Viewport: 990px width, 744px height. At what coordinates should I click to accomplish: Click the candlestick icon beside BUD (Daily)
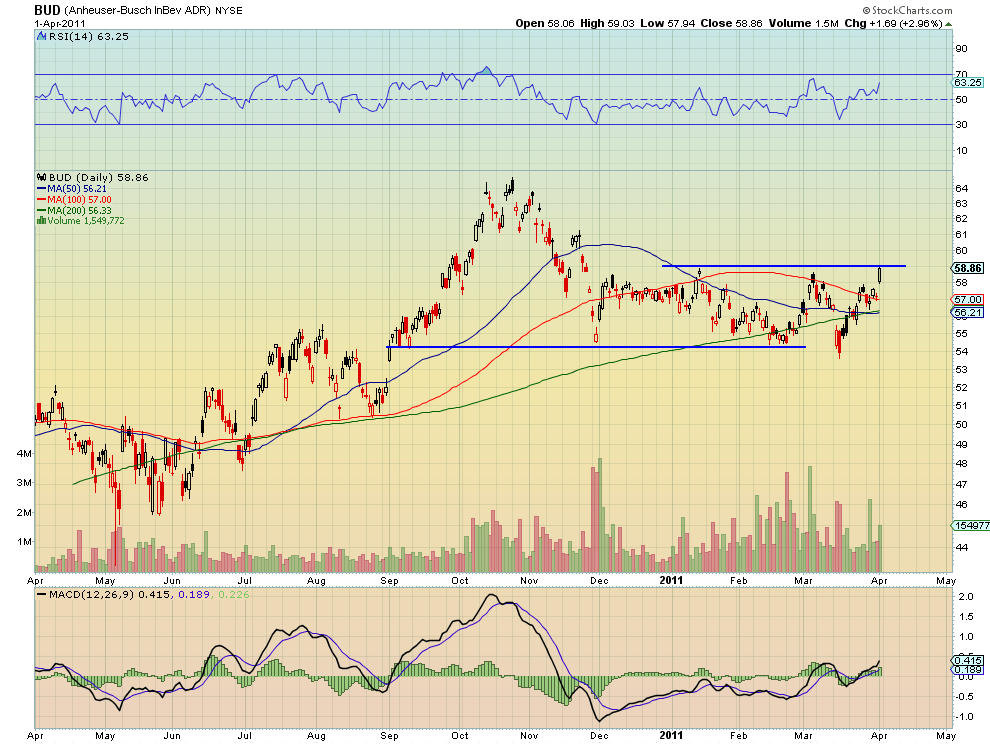tap(42, 177)
